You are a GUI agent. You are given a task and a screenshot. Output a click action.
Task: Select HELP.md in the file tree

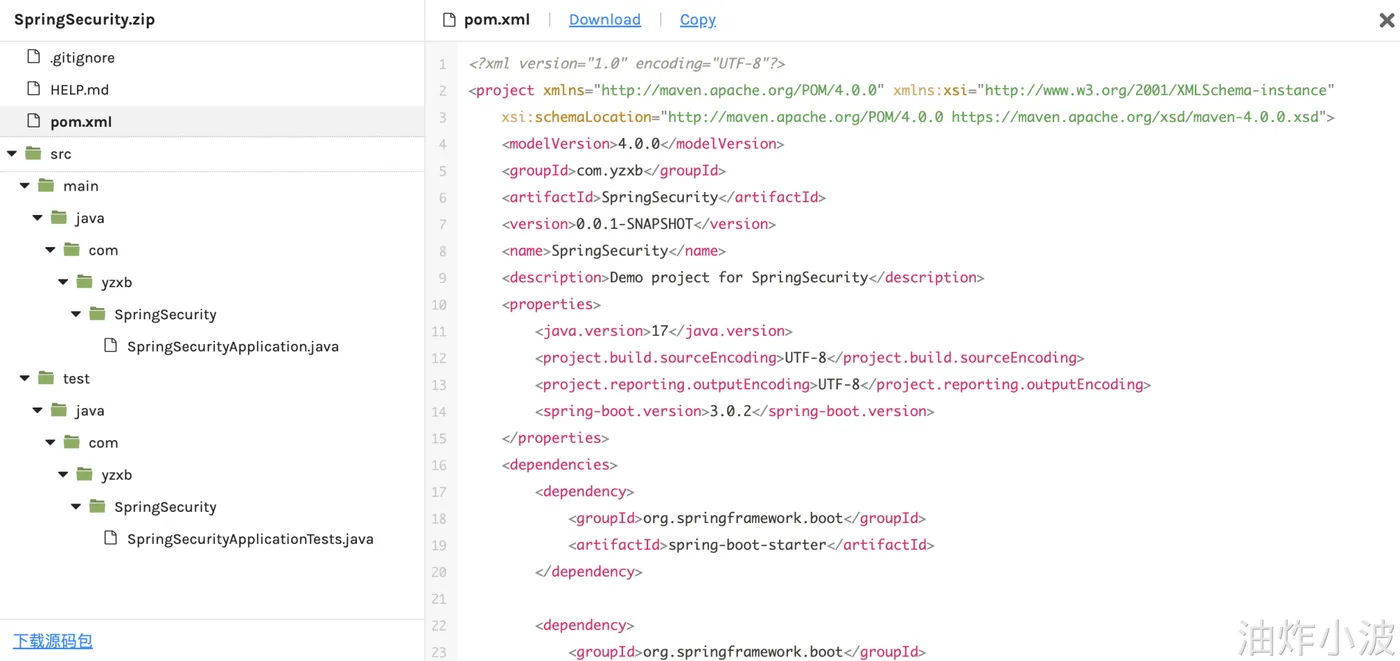coord(79,89)
